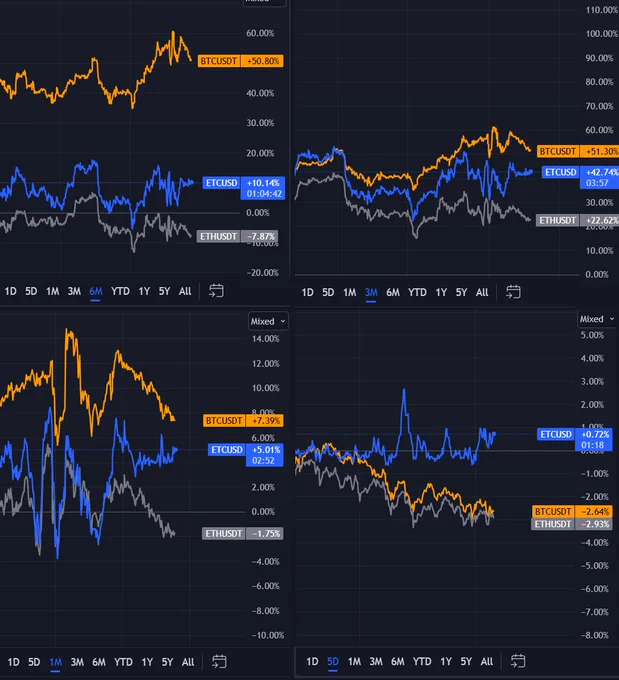Select 3M range in top-left chart
Screen dimensions: 619x680
(x=74, y=291)
